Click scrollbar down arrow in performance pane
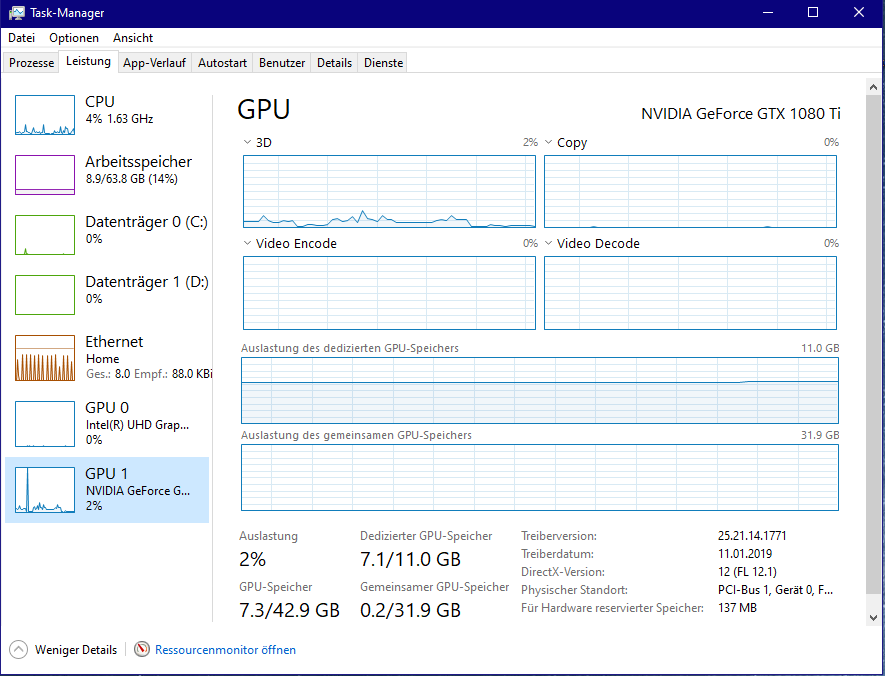885x676 pixels. pos(873,617)
